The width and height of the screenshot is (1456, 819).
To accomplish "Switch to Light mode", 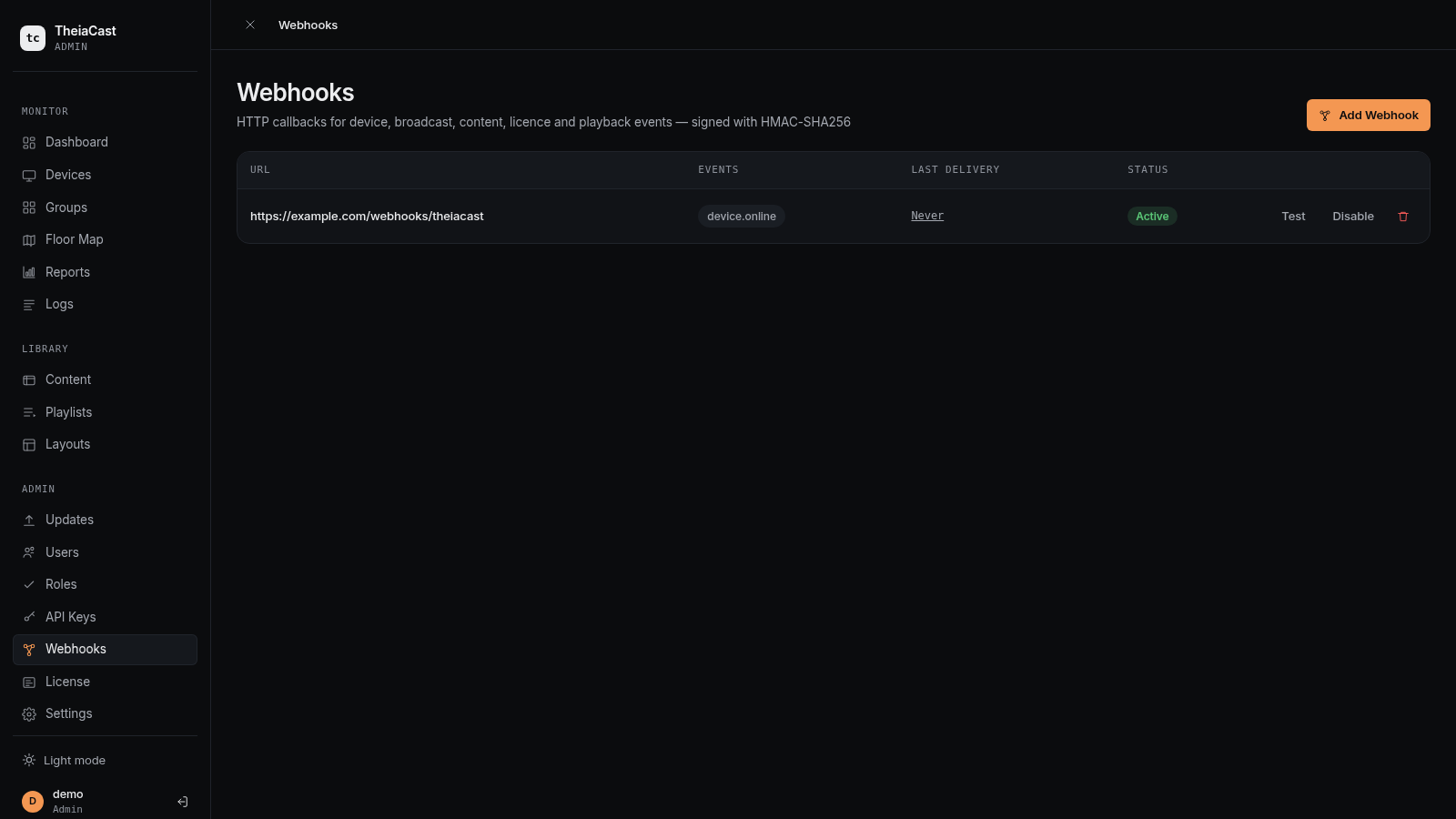I will coord(64,761).
